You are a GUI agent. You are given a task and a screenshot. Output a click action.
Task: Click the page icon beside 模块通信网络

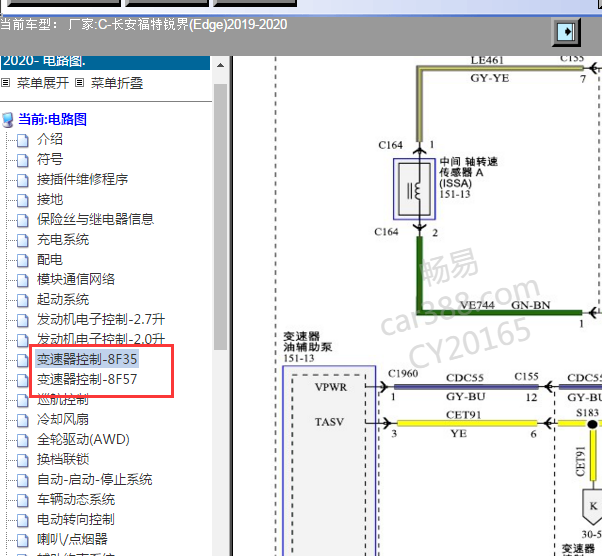23,280
